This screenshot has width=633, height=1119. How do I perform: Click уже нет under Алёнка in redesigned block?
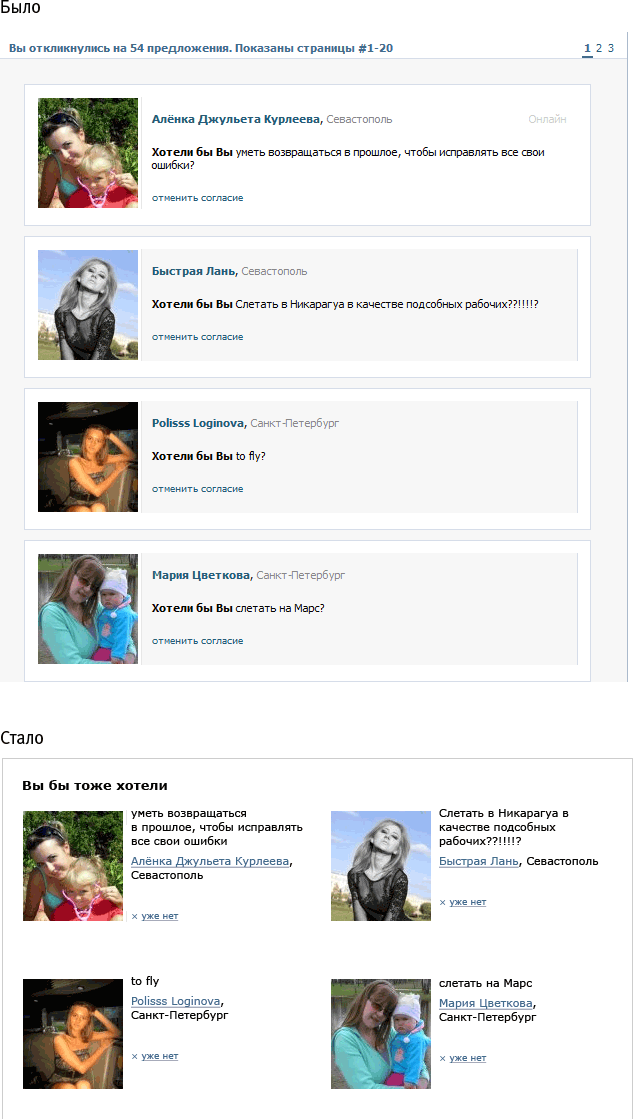160,916
